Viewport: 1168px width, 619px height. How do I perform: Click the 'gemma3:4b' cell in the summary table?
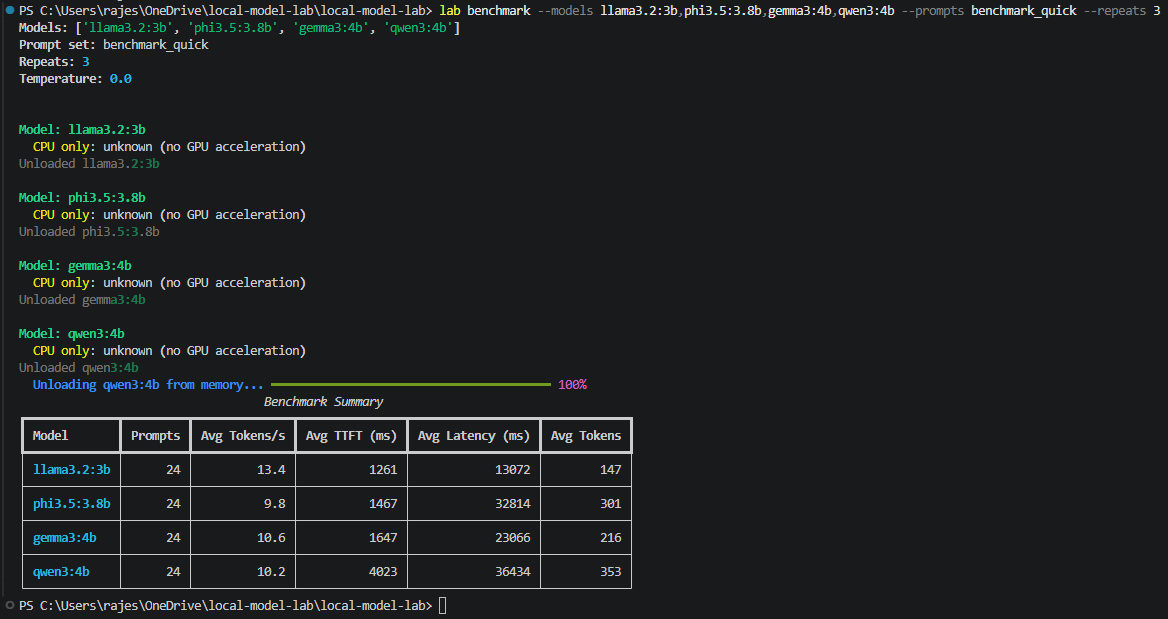click(65, 538)
